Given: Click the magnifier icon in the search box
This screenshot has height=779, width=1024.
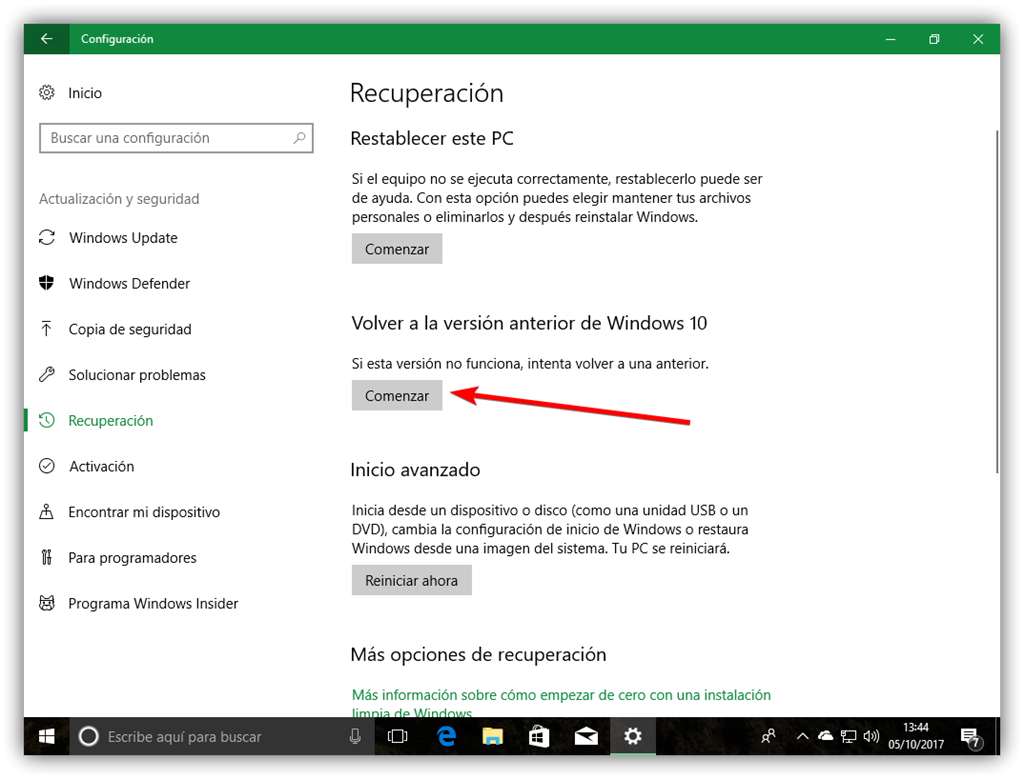Looking at the screenshot, I should click(x=299, y=138).
